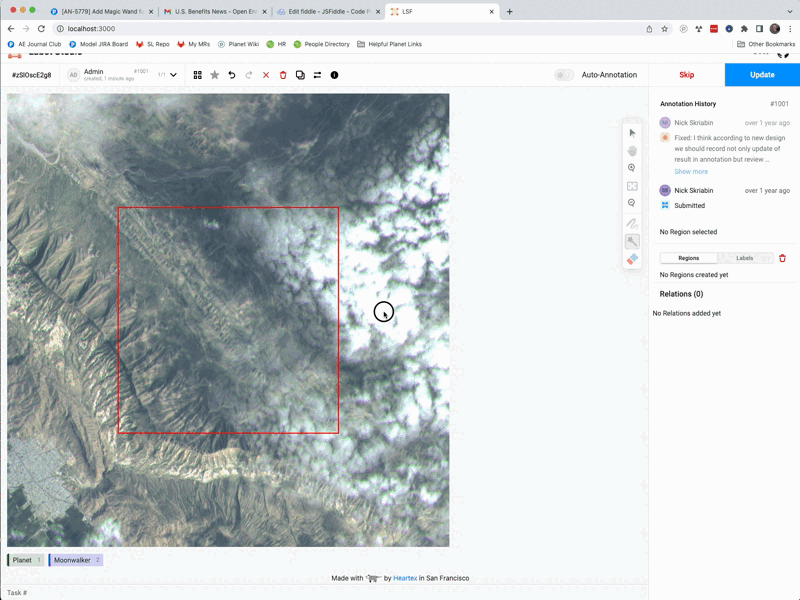Select the Zoom Out tool

coord(632,203)
